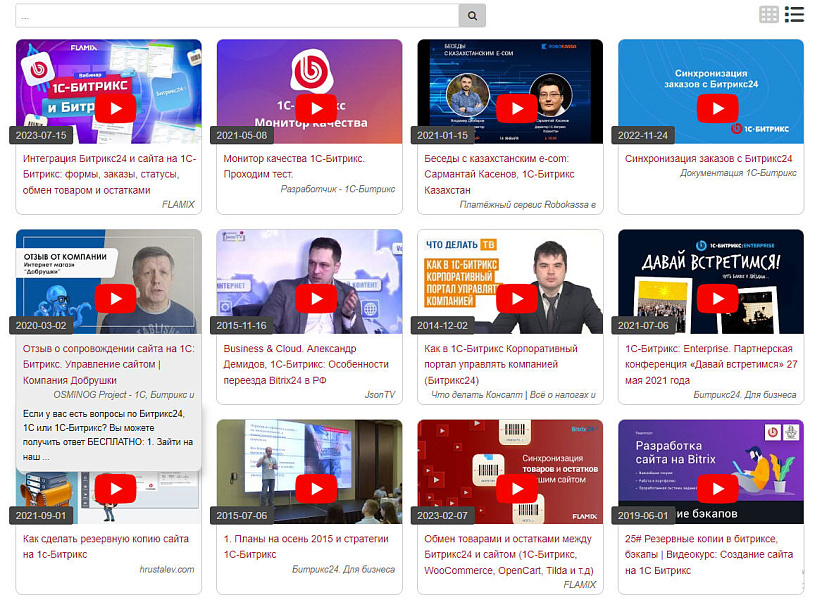
Task: Play the "Отзыв о сопровождении сайта" video
Action: pyautogui.click(x=114, y=298)
